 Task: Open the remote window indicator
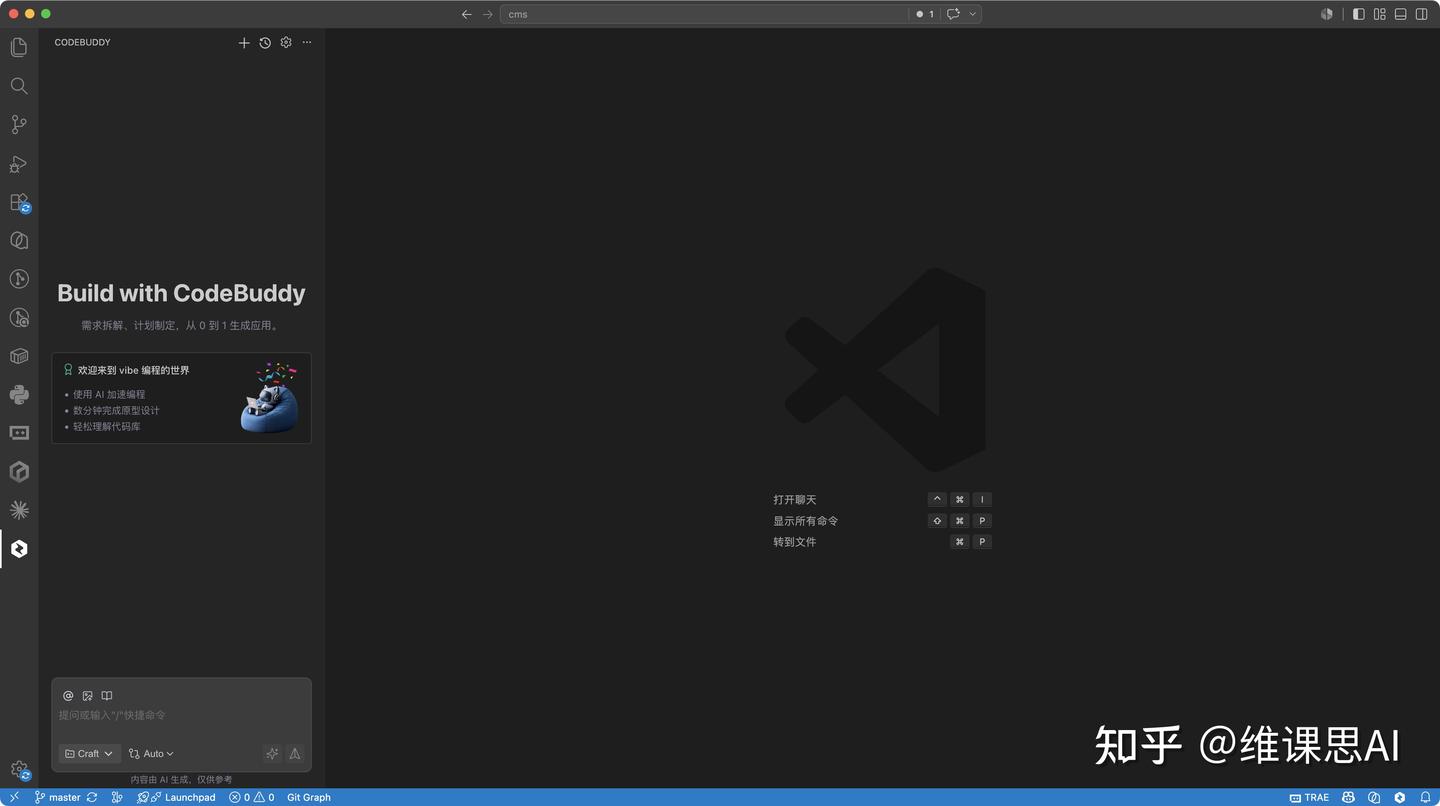pos(13,798)
